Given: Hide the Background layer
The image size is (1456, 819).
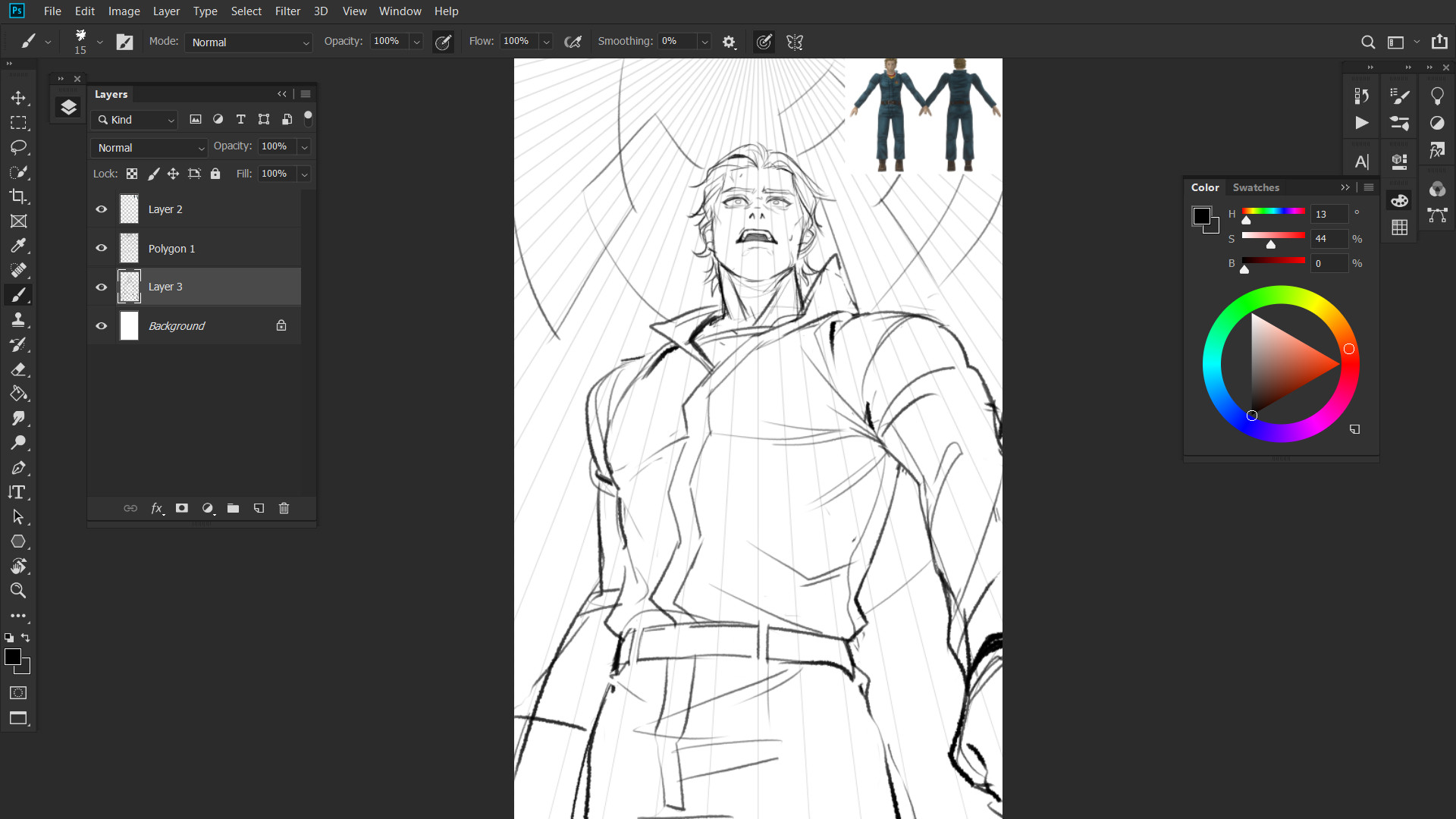Looking at the screenshot, I should (101, 325).
